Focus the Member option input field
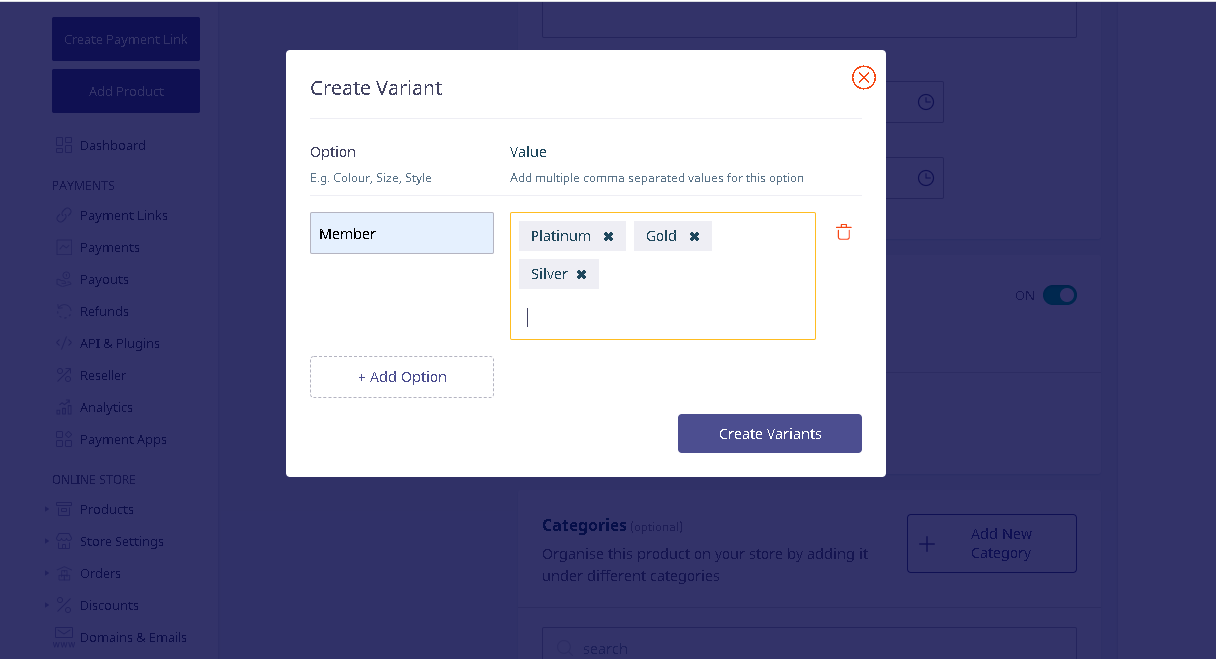This screenshot has height=659, width=1216. pos(402,233)
